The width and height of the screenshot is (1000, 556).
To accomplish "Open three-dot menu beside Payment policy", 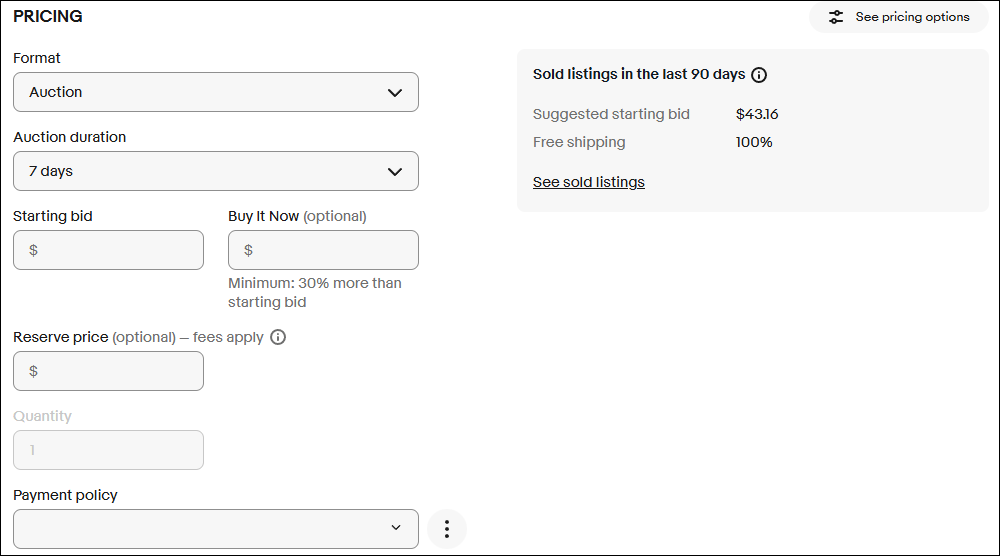I will (447, 529).
